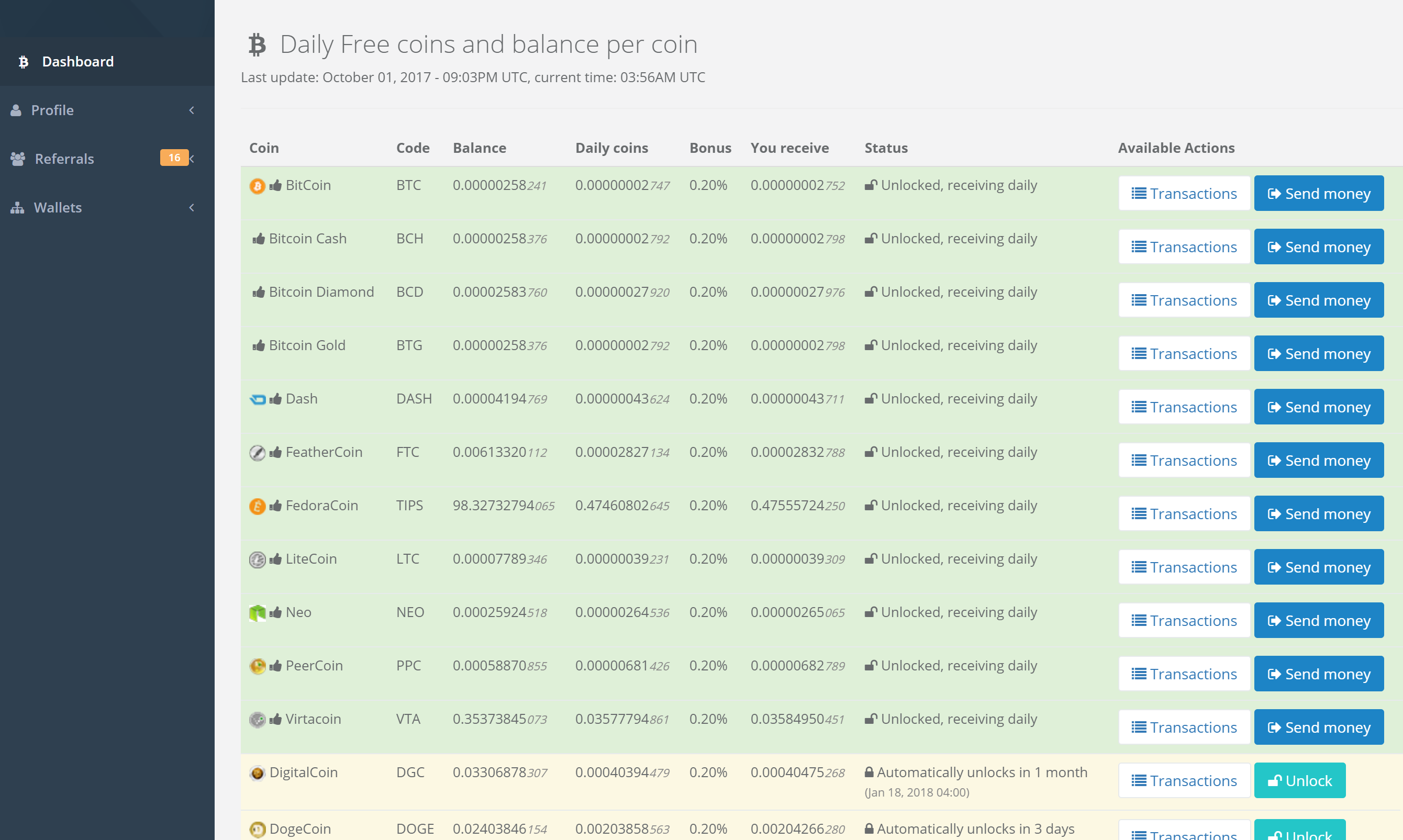The height and width of the screenshot is (840, 1403).
Task: Open the Dashboard menu item
Action: coord(107,62)
